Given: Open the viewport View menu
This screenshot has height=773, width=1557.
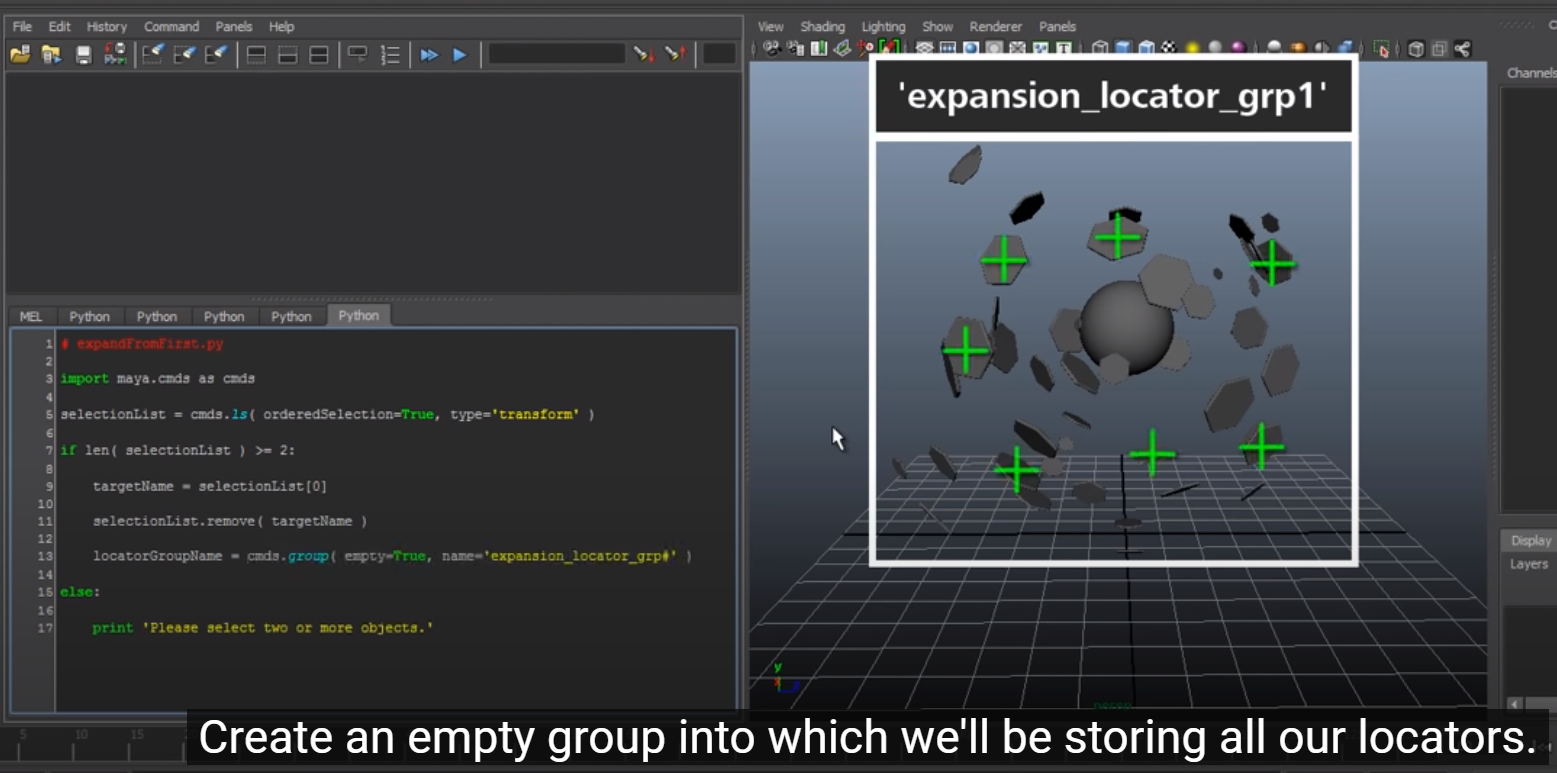Looking at the screenshot, I should 770,27.
